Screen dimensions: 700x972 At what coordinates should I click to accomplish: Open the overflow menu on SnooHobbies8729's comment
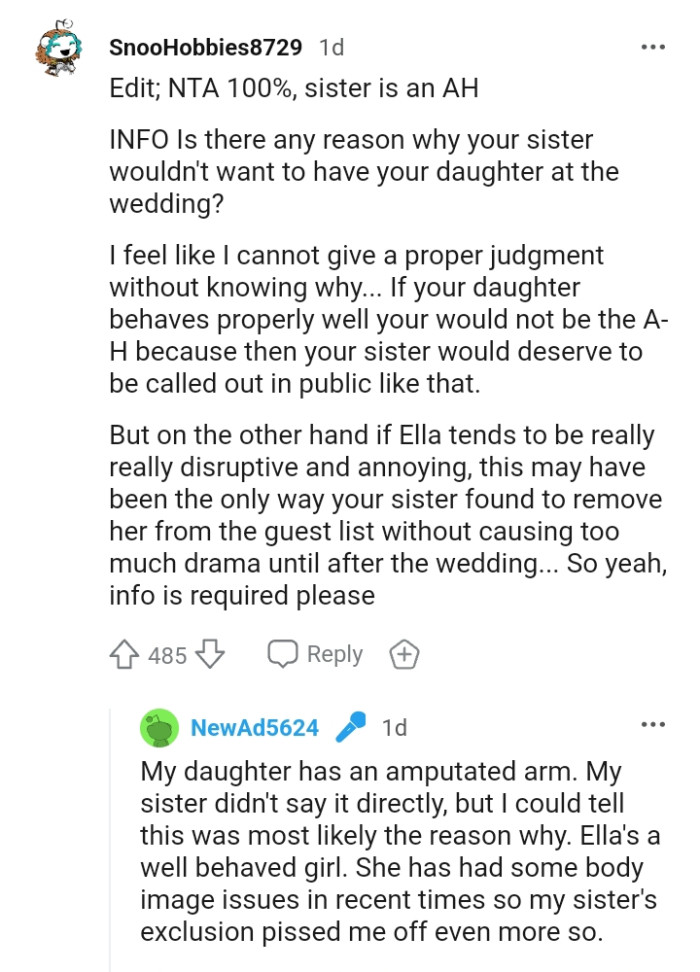653,44
